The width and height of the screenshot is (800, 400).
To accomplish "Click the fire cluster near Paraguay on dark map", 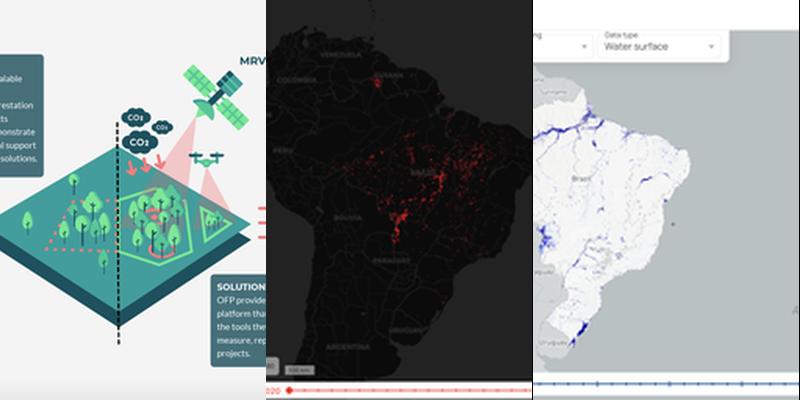I will point(398,226).
